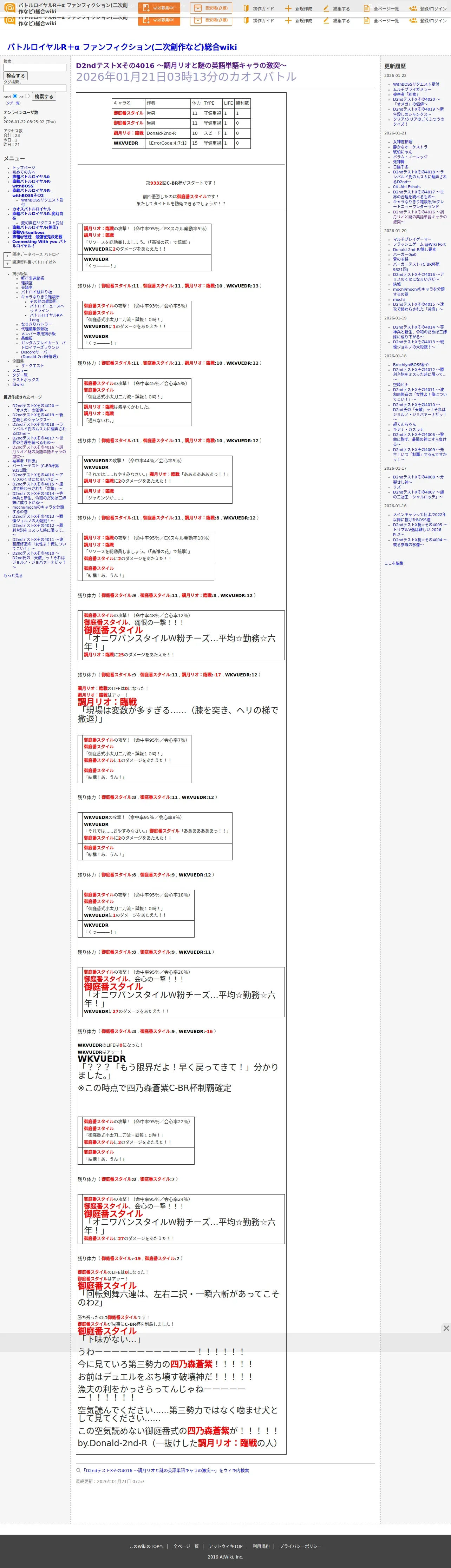Open the (タグ一覧) link under tag search

(x=13, y=103)
